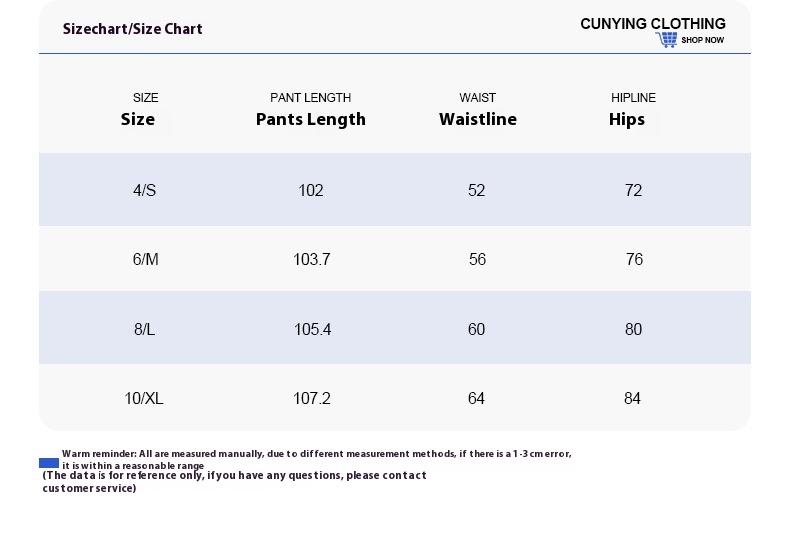Click the Pants Length column header
The width and height of the screenshot is (790, 543).
point(311,119)
